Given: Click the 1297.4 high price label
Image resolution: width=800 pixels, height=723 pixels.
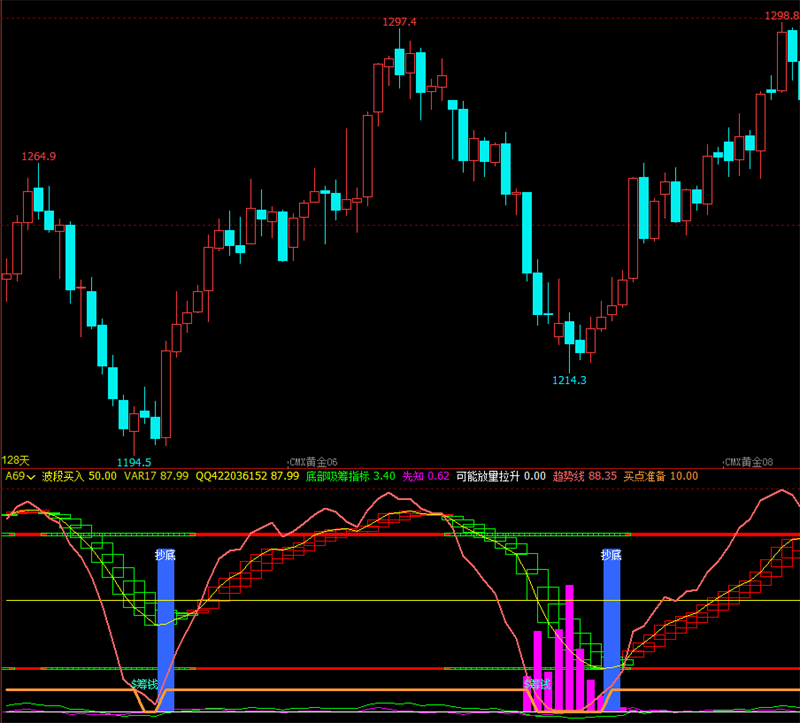Looking at the screenshot, I should tap(399, 22).
